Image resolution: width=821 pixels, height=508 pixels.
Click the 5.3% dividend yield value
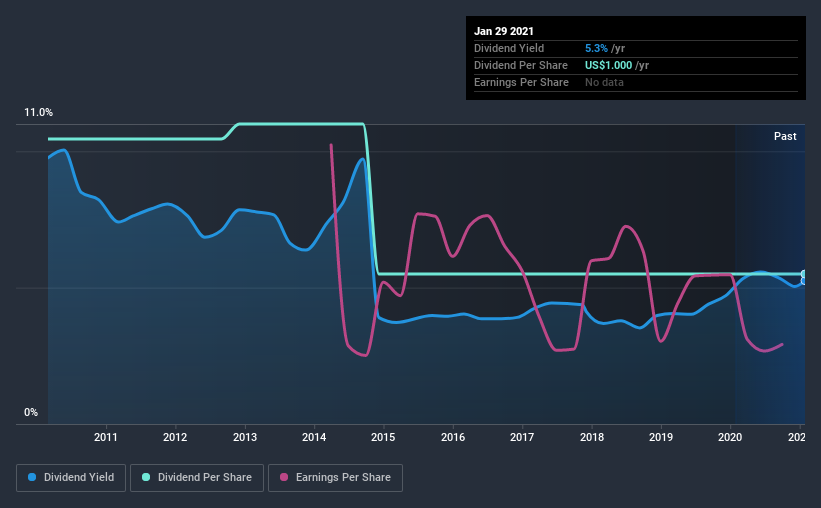pyautogui.click(x=596, y=48)
